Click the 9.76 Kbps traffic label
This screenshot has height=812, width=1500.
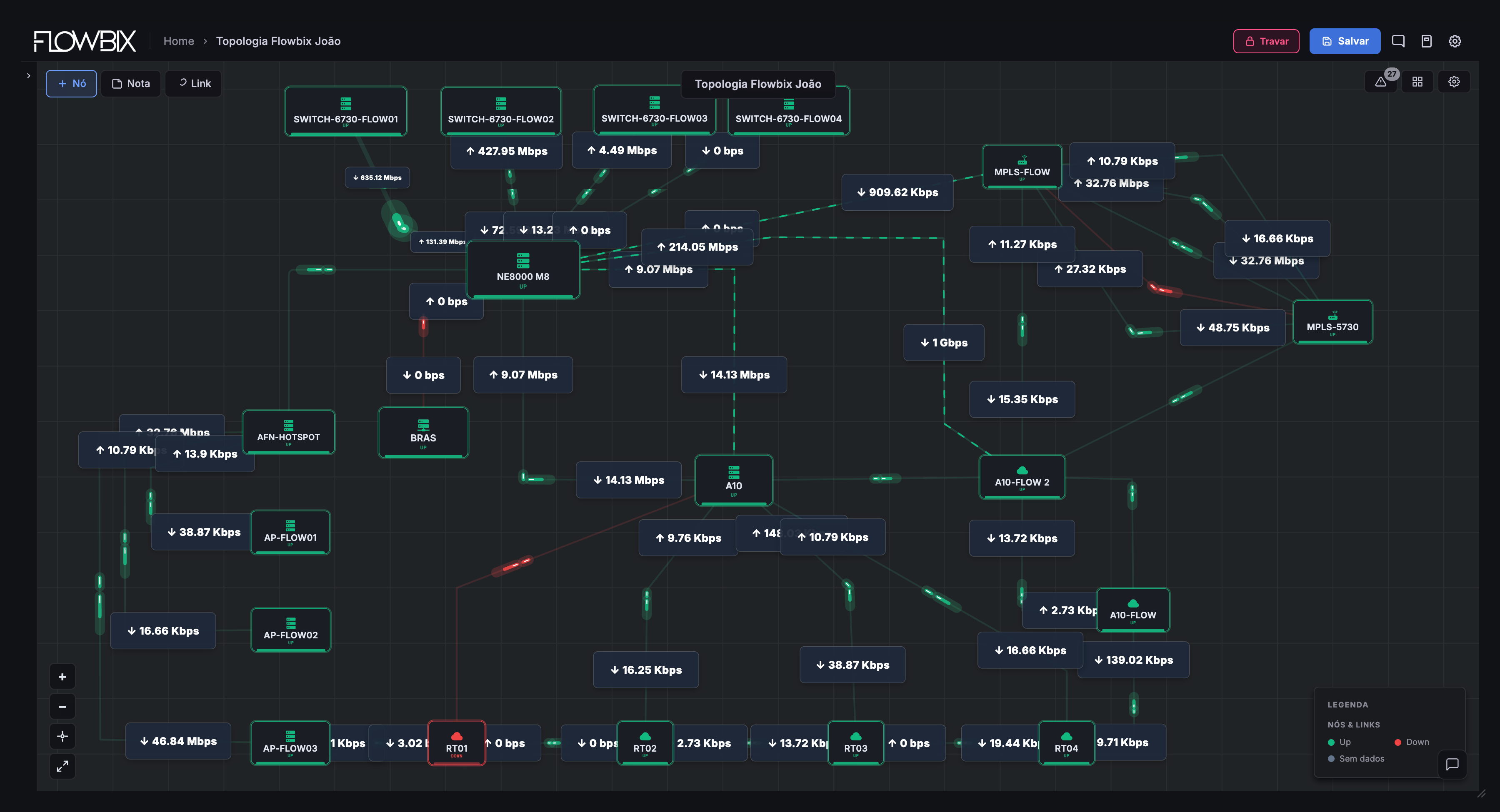[688, 538]
